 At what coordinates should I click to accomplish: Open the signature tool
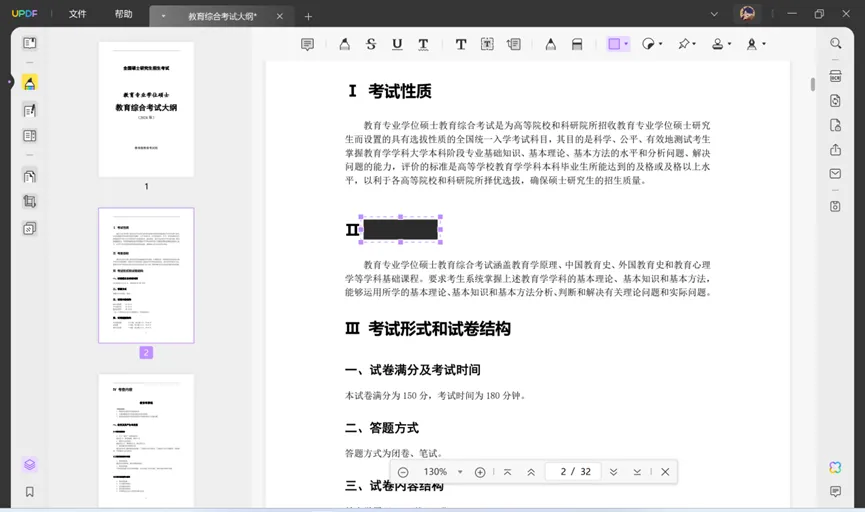click(x=751, y=44)
